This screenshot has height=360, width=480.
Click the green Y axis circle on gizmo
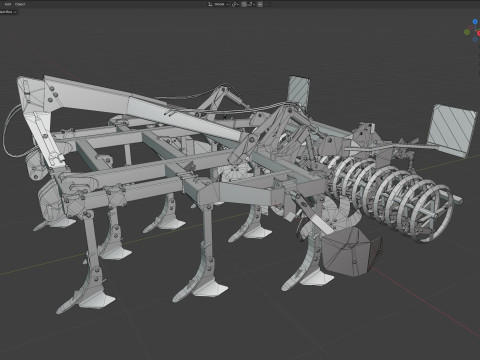coord(467,32)
